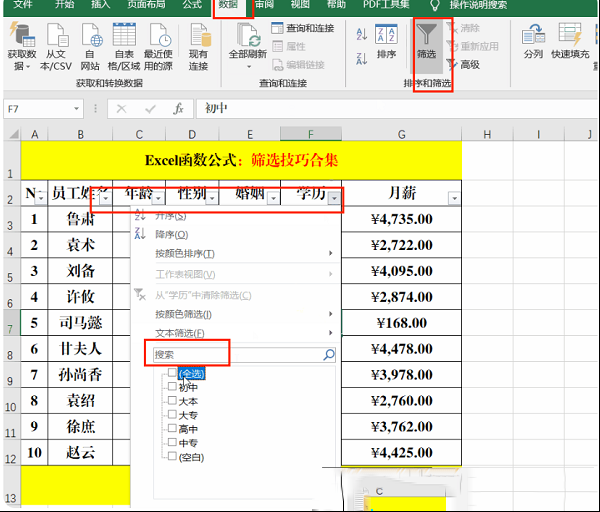Click the 属性 (Properties) item
Viewport: 600px width, 512px height.
pyautogui.click(x=289, y=46)
